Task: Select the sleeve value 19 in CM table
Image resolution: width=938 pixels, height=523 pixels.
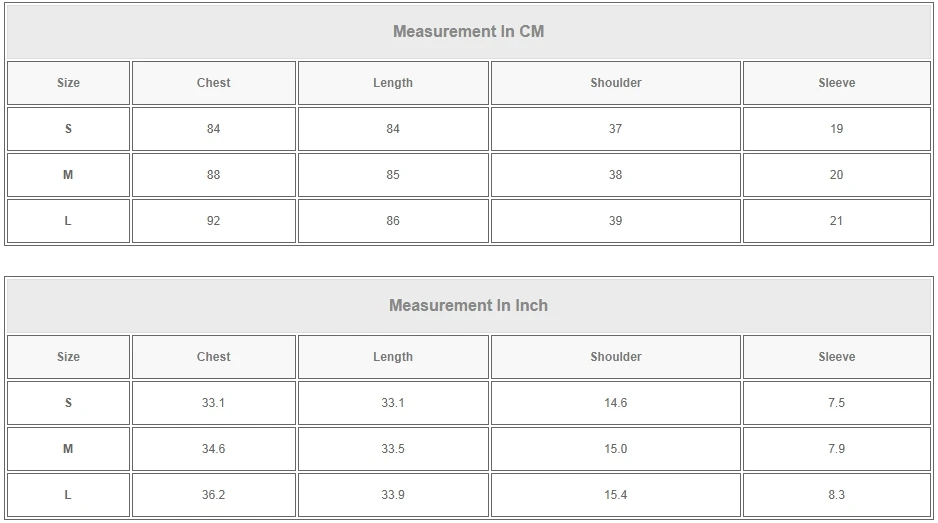Action: [x=836, y=129]
